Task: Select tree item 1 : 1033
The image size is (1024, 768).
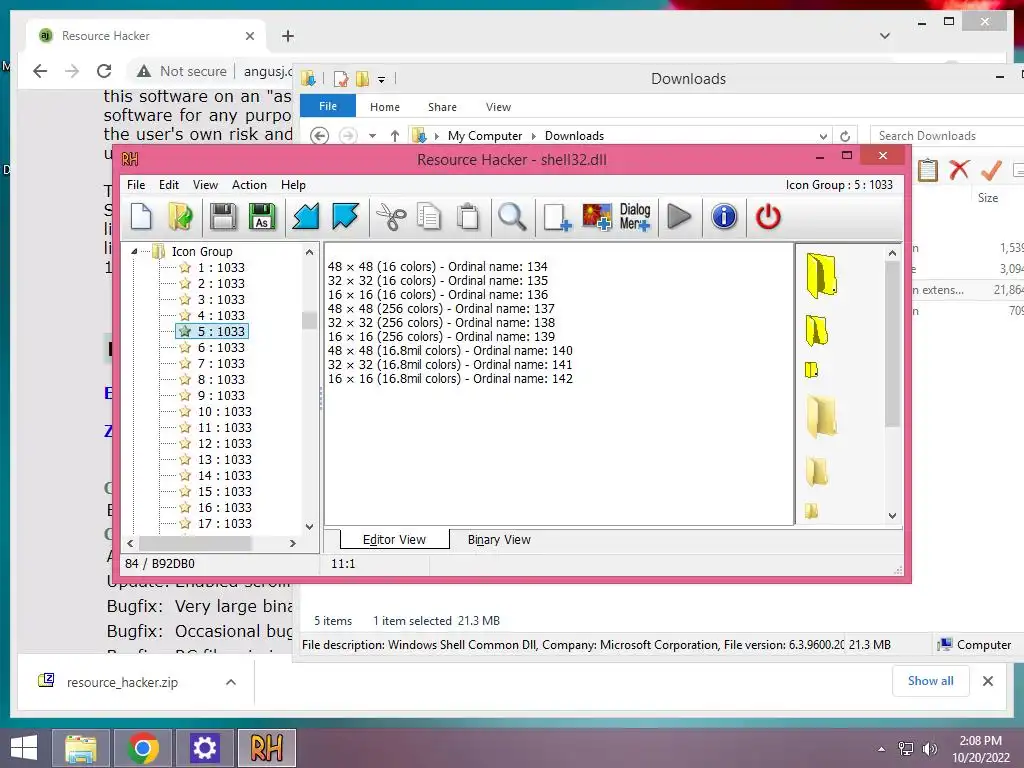Action: tap(221, 268)
